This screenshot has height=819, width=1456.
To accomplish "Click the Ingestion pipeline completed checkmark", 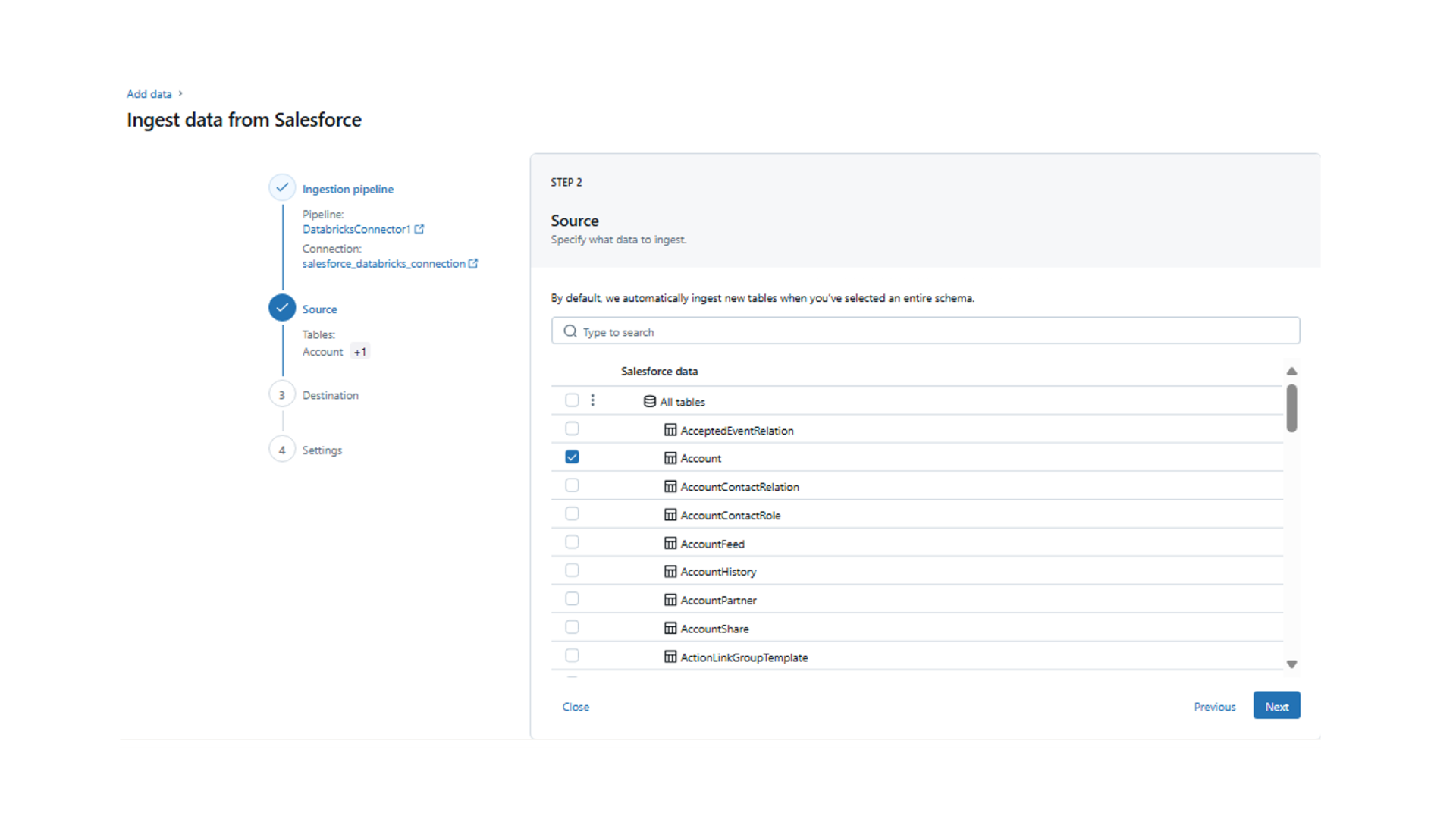I will (x=282, y=187).
